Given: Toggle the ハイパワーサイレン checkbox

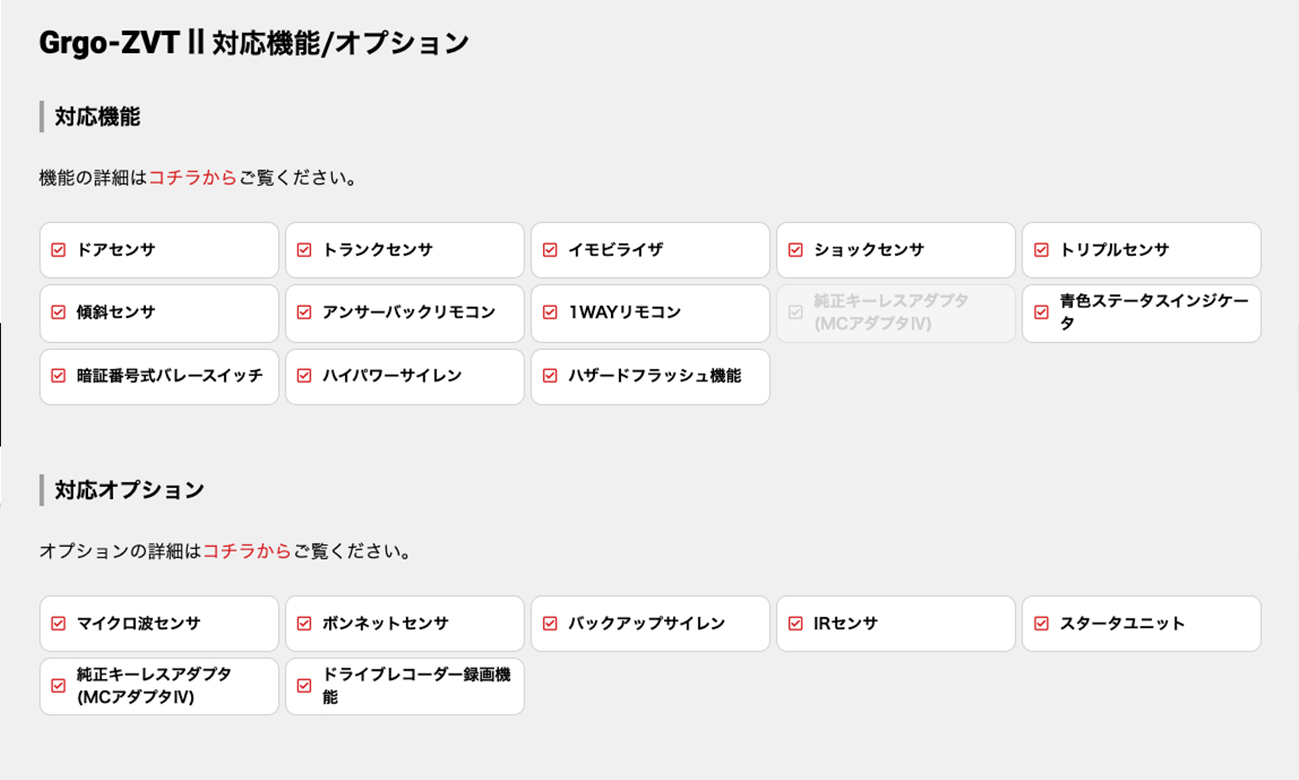Looking at the screenshot, I should pos(304,376).
